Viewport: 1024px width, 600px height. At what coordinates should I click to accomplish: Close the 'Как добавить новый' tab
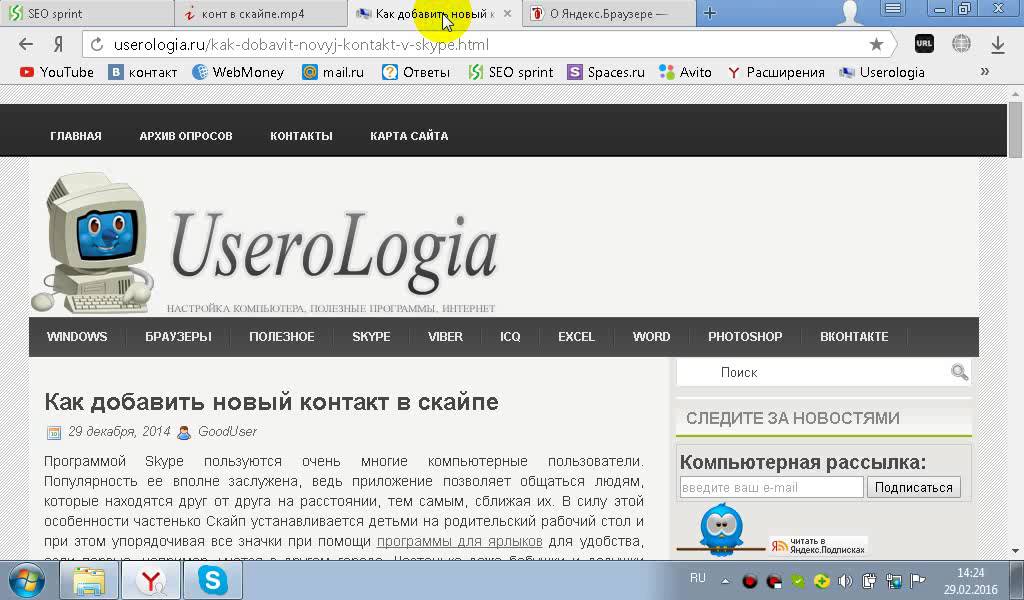(507, 14)
